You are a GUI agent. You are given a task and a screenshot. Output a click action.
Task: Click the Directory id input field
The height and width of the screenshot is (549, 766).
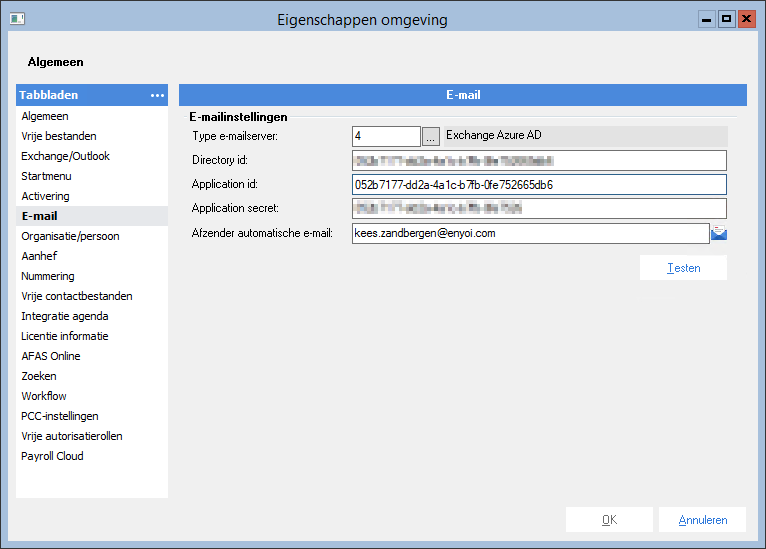pos(539,161)
